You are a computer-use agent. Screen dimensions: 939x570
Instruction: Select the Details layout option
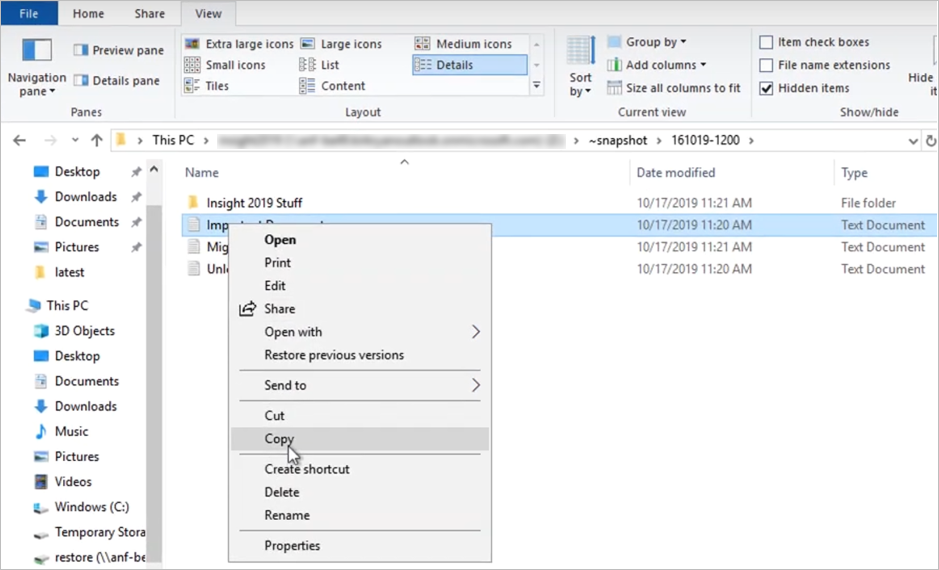470,65
